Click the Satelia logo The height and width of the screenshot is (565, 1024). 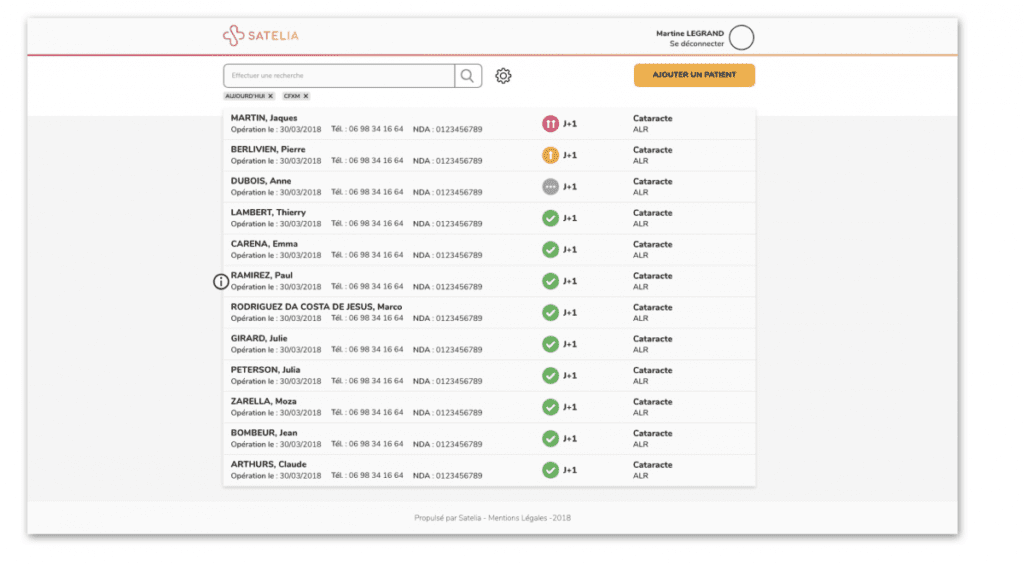click(261, 35)
